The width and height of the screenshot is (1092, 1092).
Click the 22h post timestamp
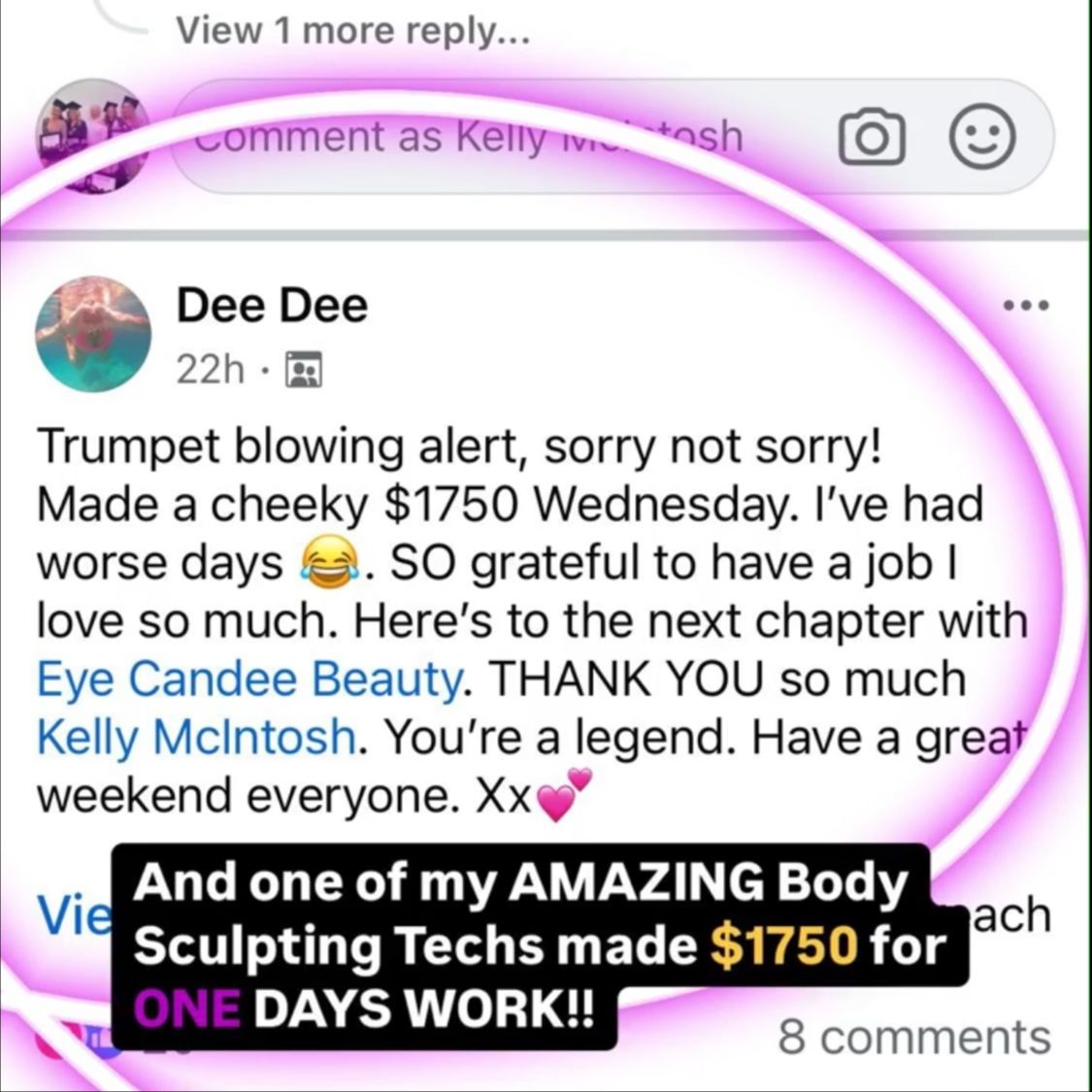pyautogui.click(x=211, y=369)
